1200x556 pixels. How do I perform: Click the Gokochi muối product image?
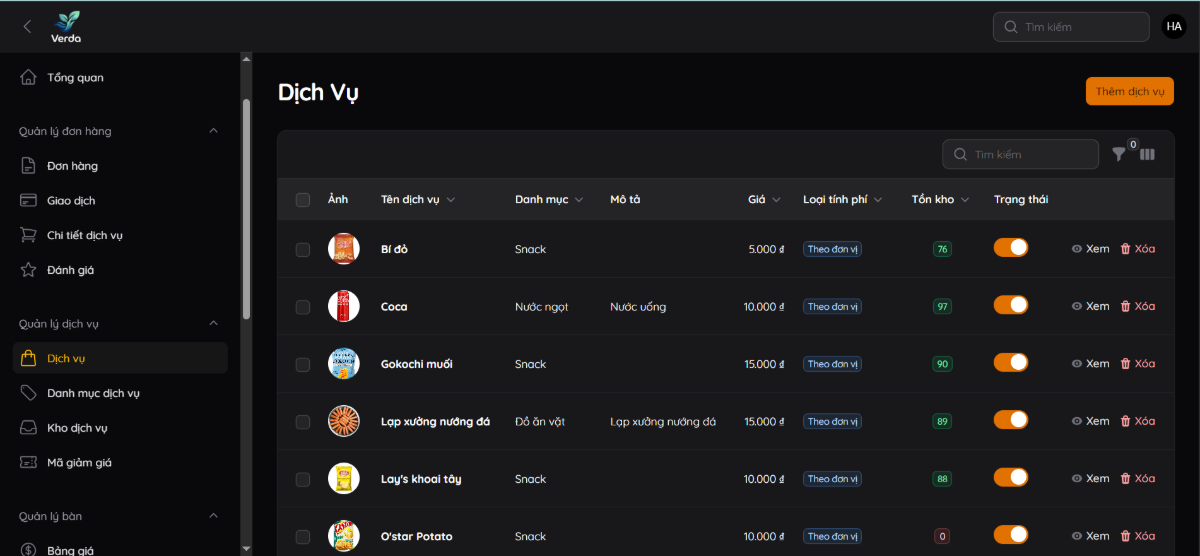pos(343,364)
